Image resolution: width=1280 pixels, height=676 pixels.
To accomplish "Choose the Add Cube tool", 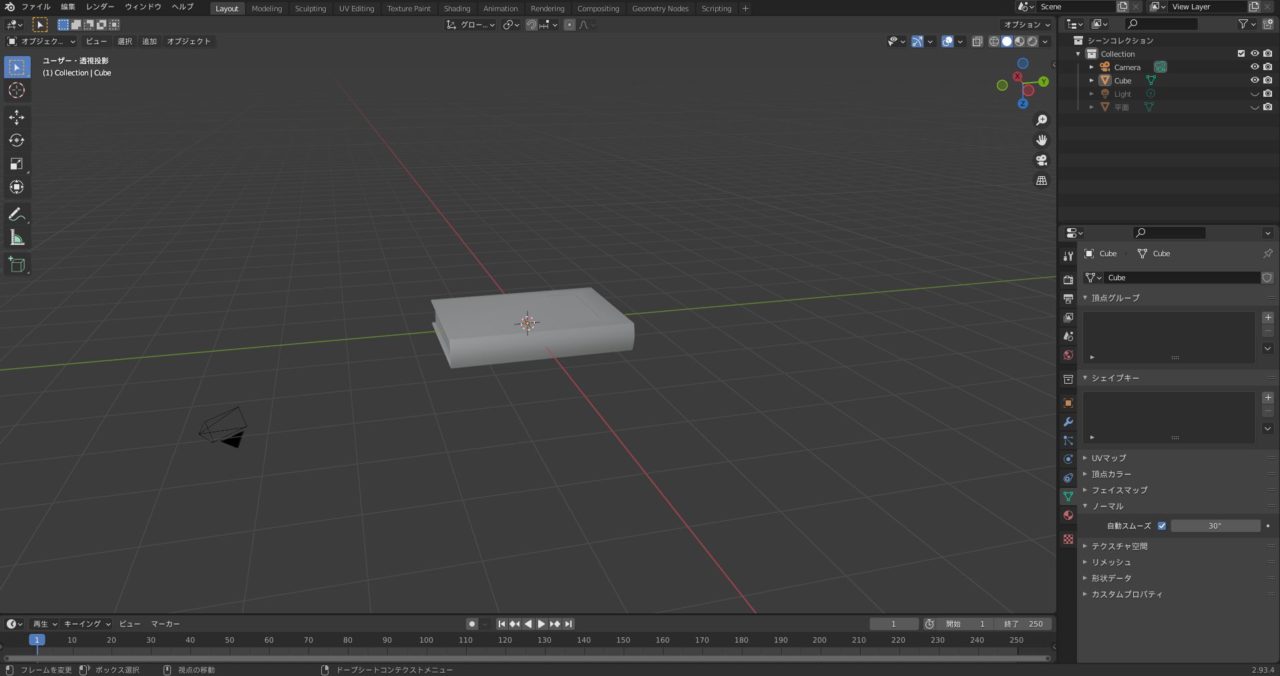I will pyautogui.click(x=16, y=265).
